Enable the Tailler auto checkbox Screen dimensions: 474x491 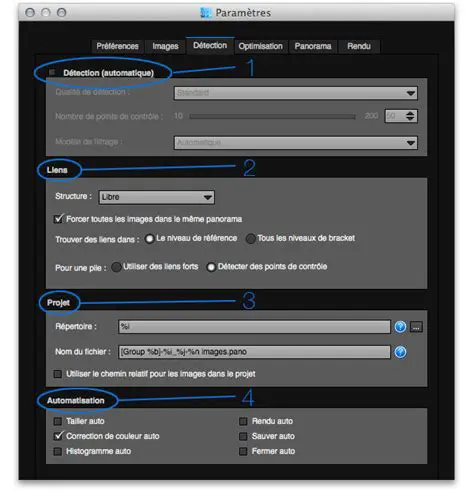click(58, 421)
